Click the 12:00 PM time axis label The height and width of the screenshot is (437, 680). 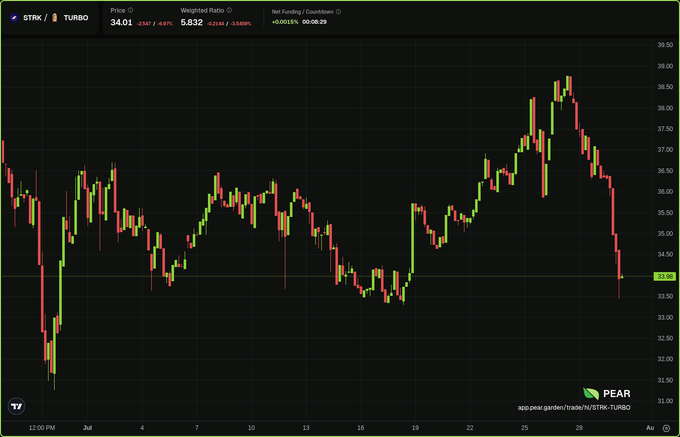pos(42,428)
